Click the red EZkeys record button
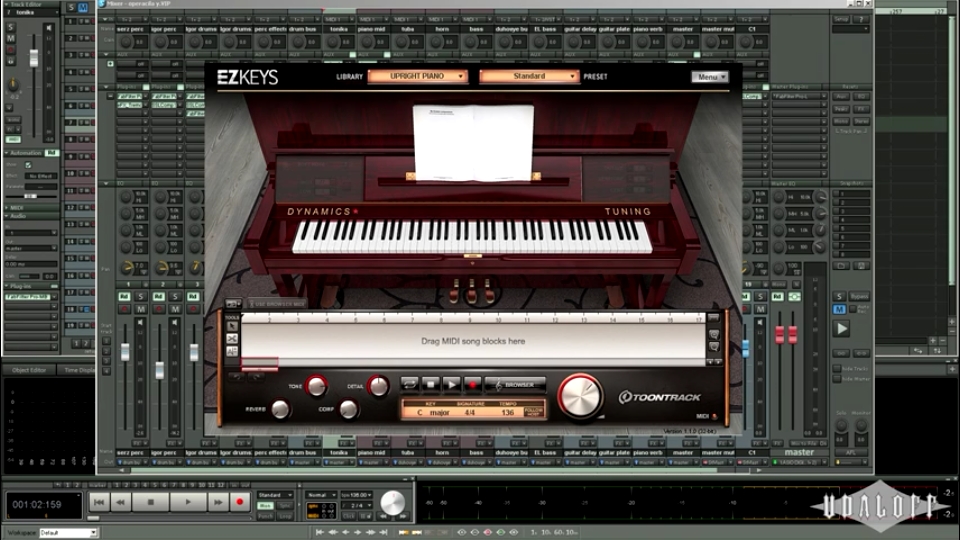This screenshot has width=960, height=540. pos(471,384)
